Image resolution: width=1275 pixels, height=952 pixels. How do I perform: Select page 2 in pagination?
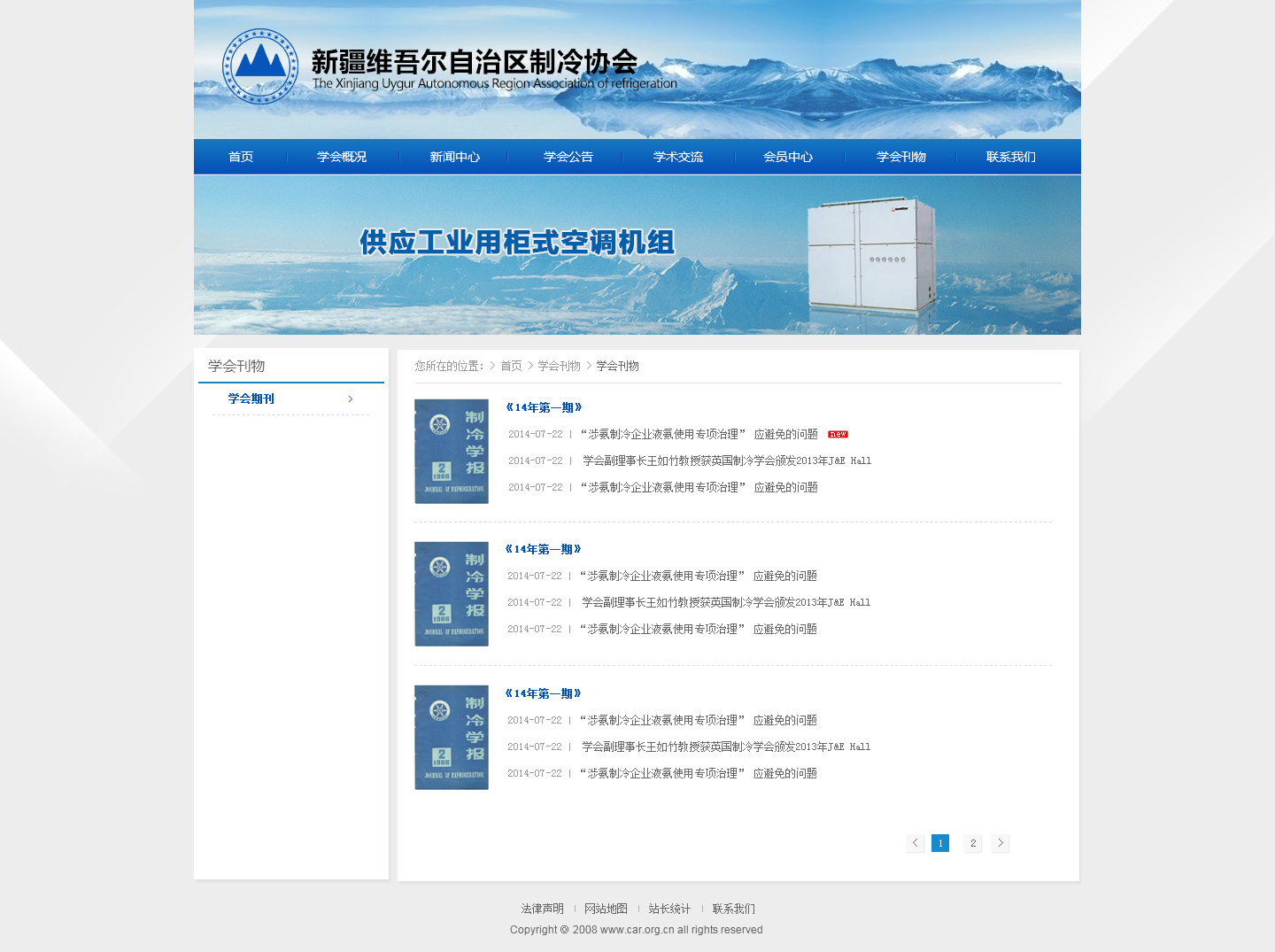coord(973,843)
